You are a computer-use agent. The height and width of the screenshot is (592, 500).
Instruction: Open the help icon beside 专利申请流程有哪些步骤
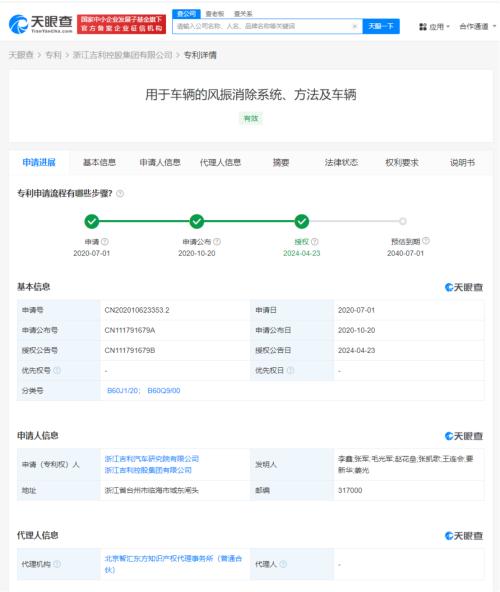[x=120, y=194]
